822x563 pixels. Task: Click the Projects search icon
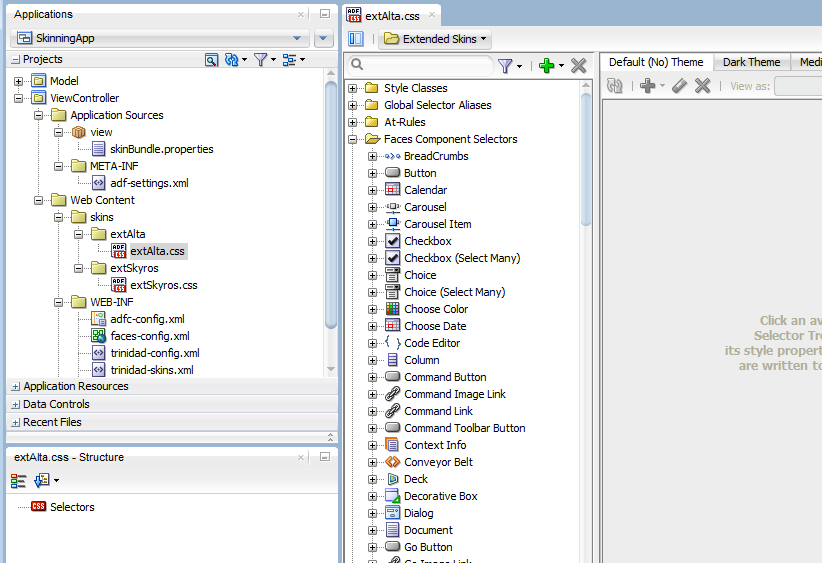[211, 60]
